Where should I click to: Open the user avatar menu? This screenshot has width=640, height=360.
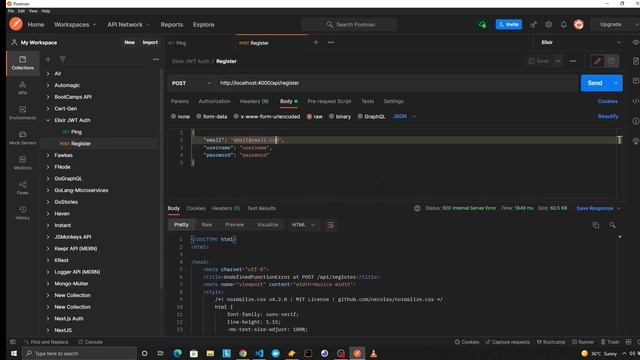click(578, 24)
